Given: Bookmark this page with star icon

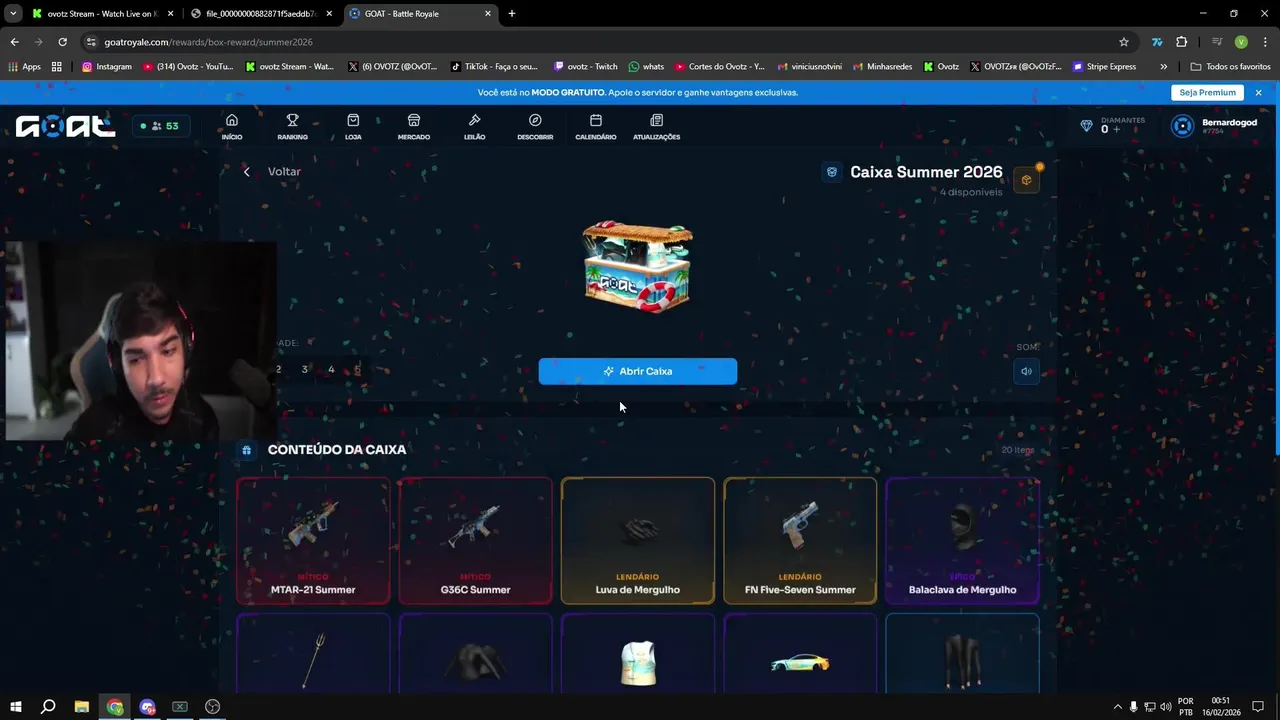Looking at the screenshot, I should click(x=1124, y=42).
